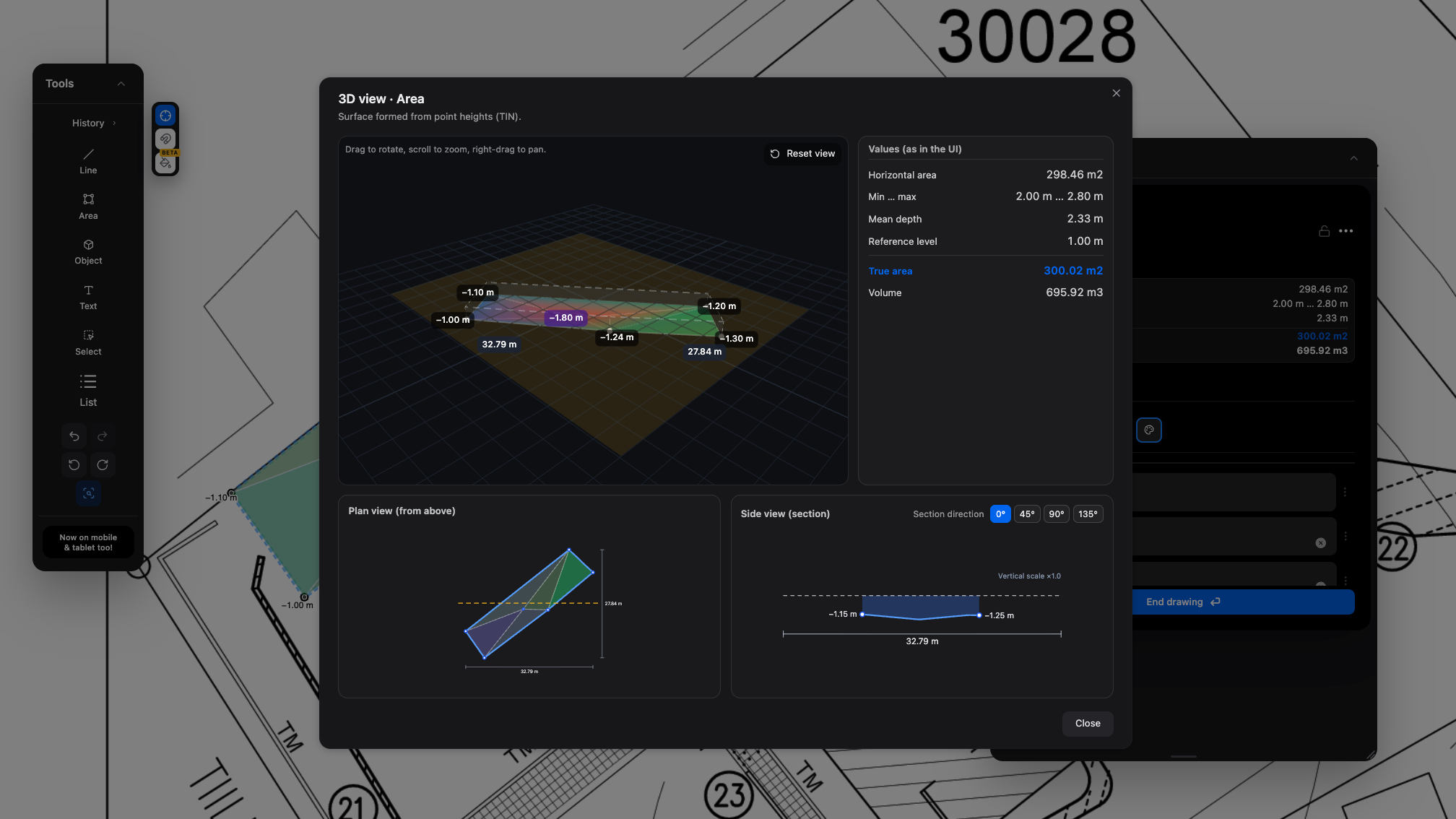The height and width of the screenshot is (819, 1456).
Task: Click the unlock padlock icon
Action: [x=1324, y=231]
